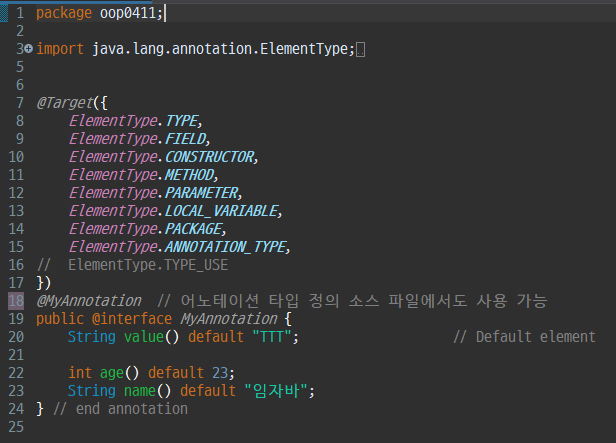The width and height of the screenshot is (616, 443).
Task: Click the 'package' keyword on line 1
Action: pyautogui.click(x=64, y=13)
